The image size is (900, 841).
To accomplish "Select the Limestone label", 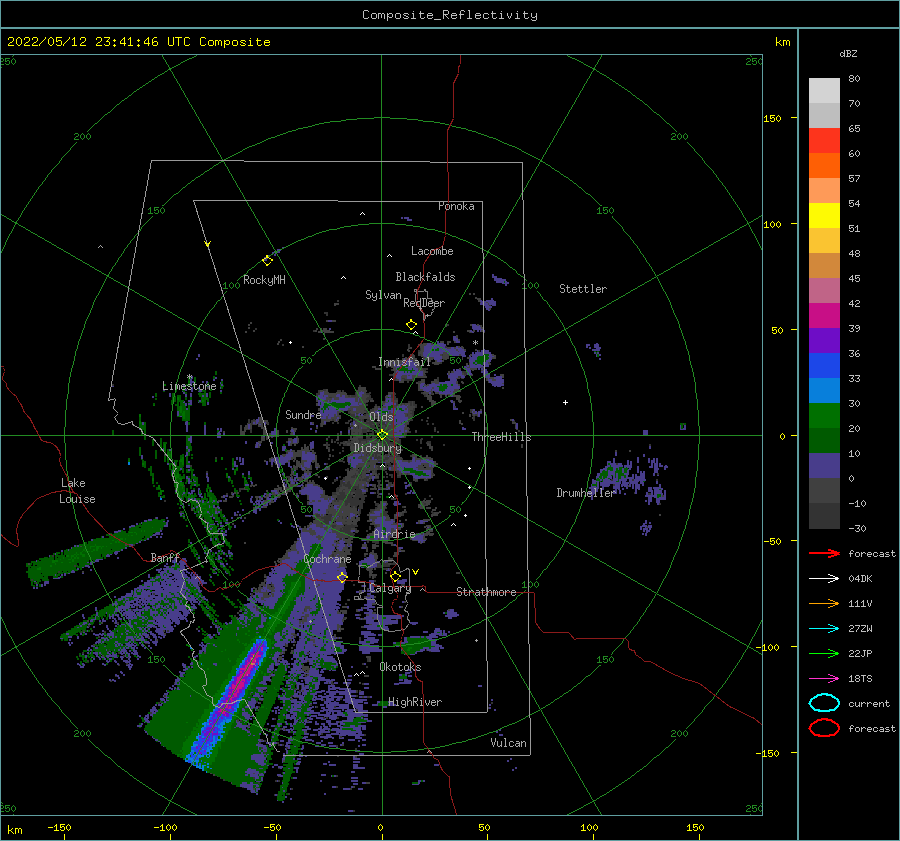I will pos(189,386).
